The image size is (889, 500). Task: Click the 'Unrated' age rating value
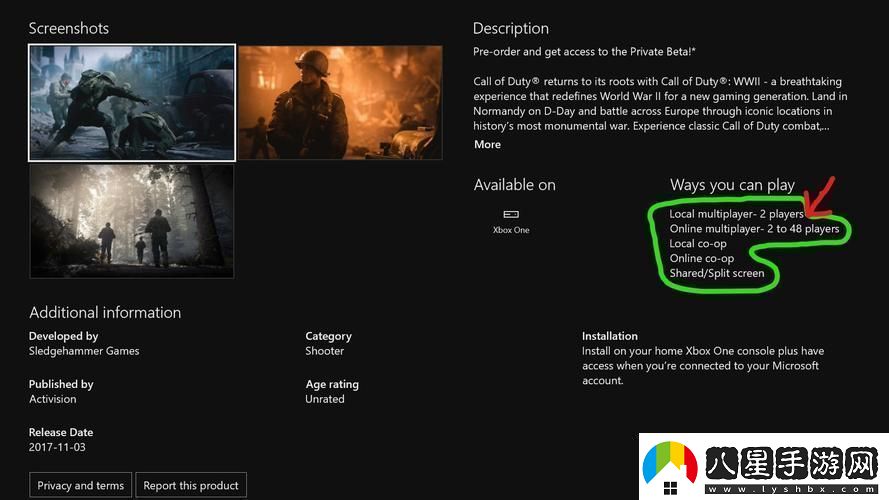click(x=325, y=399)
